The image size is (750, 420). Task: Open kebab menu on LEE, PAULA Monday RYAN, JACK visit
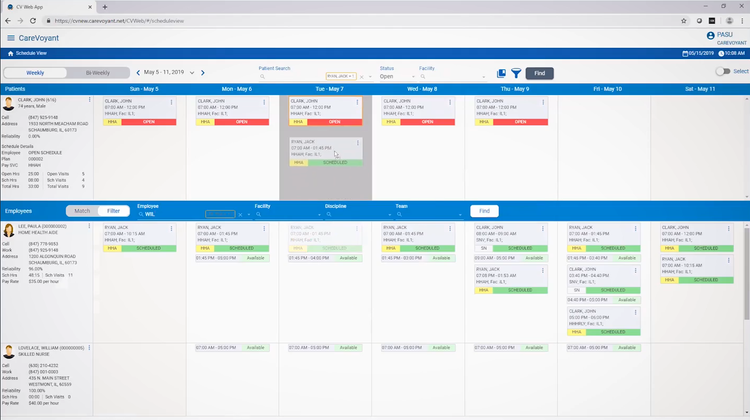[264, 229]
